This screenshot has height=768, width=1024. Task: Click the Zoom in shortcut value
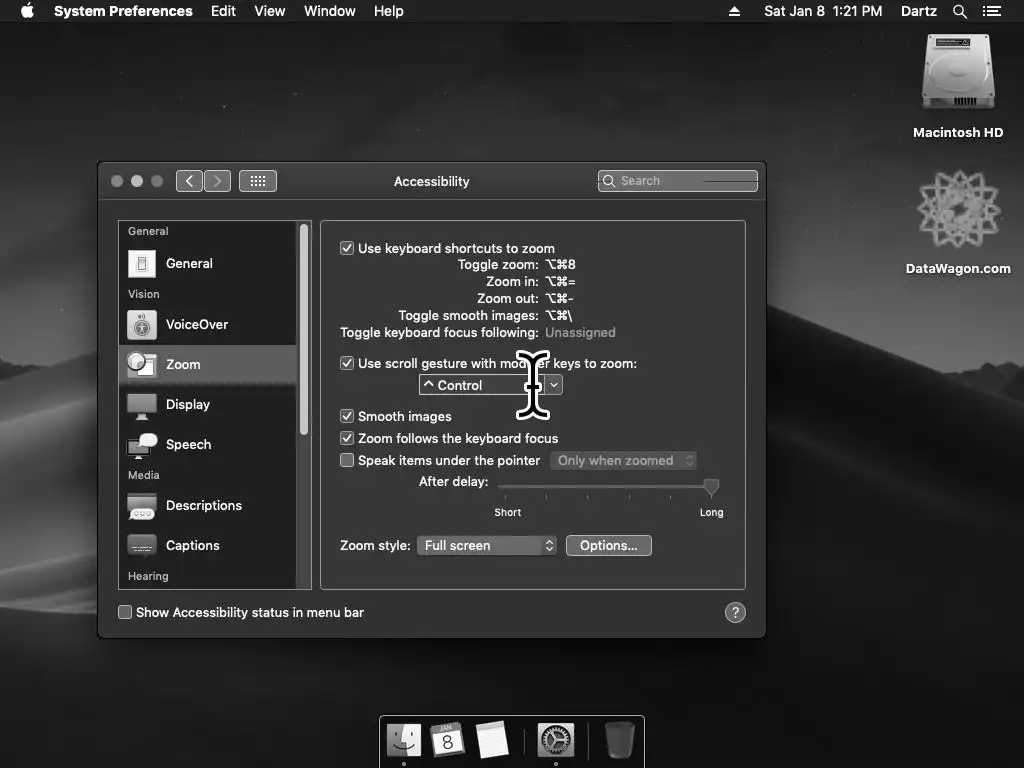[x=560, y=281]
